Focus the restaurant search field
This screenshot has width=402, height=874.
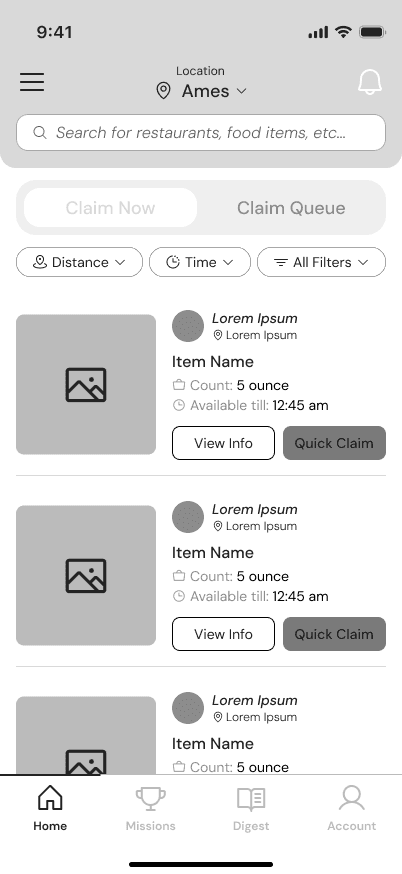[x=201, y=133]
